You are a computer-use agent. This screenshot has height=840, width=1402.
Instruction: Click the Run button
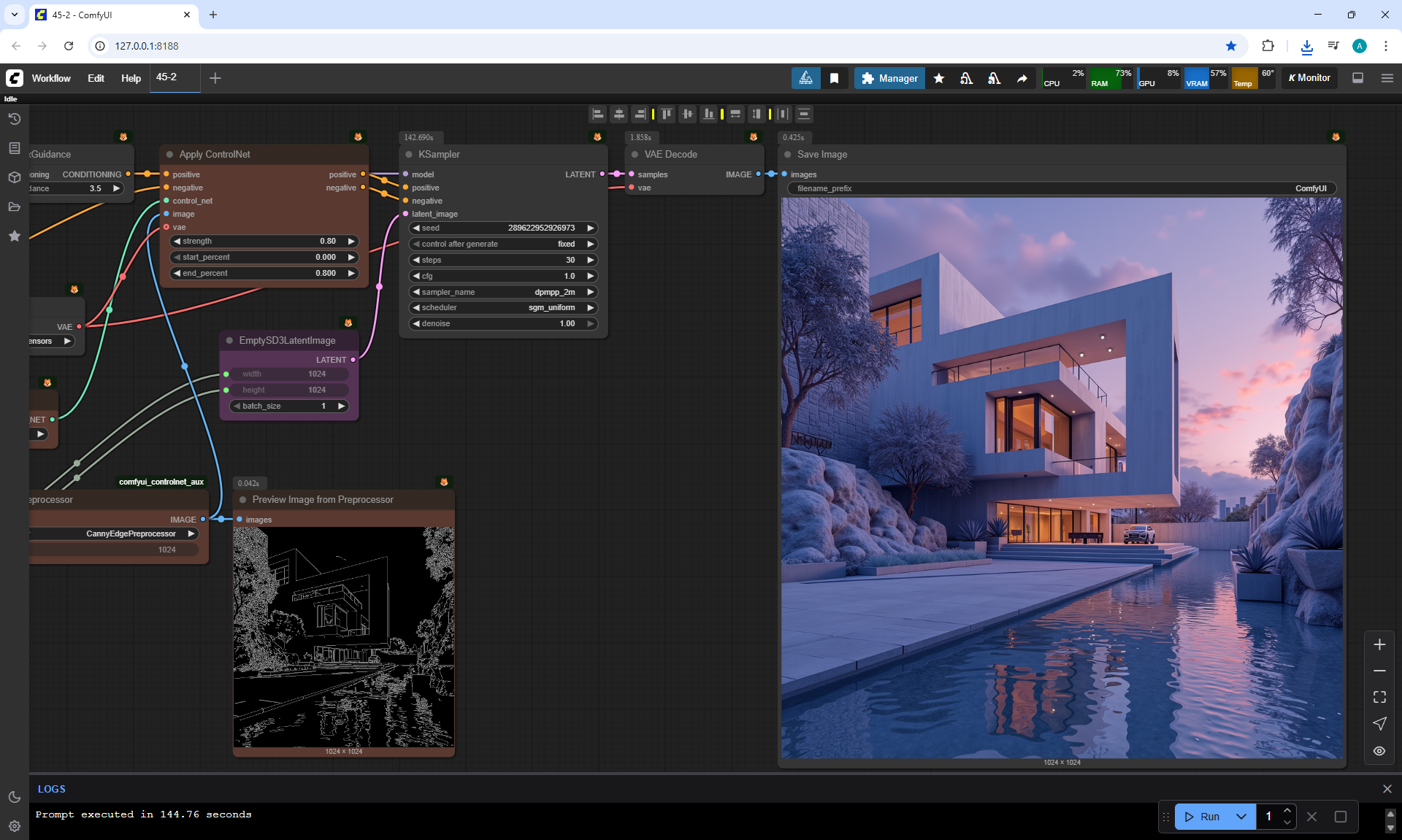click(1203, 817)
